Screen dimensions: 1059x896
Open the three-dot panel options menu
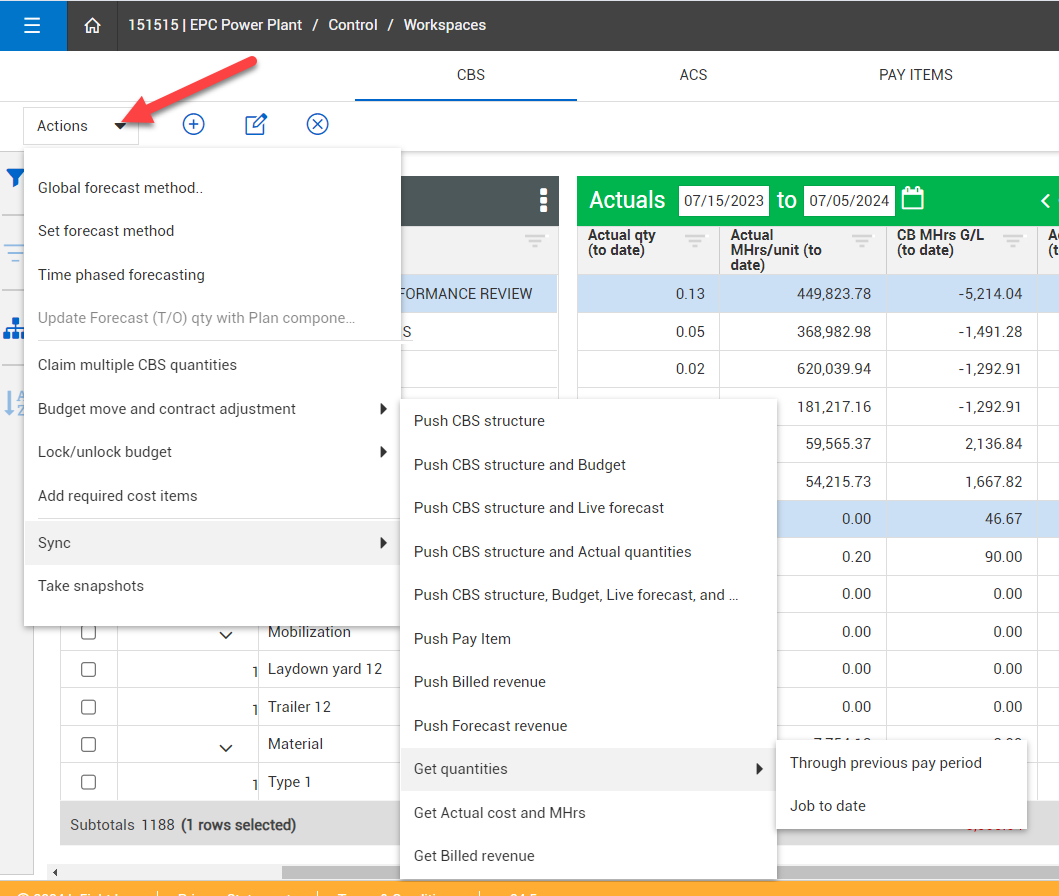tap(543, 200)
